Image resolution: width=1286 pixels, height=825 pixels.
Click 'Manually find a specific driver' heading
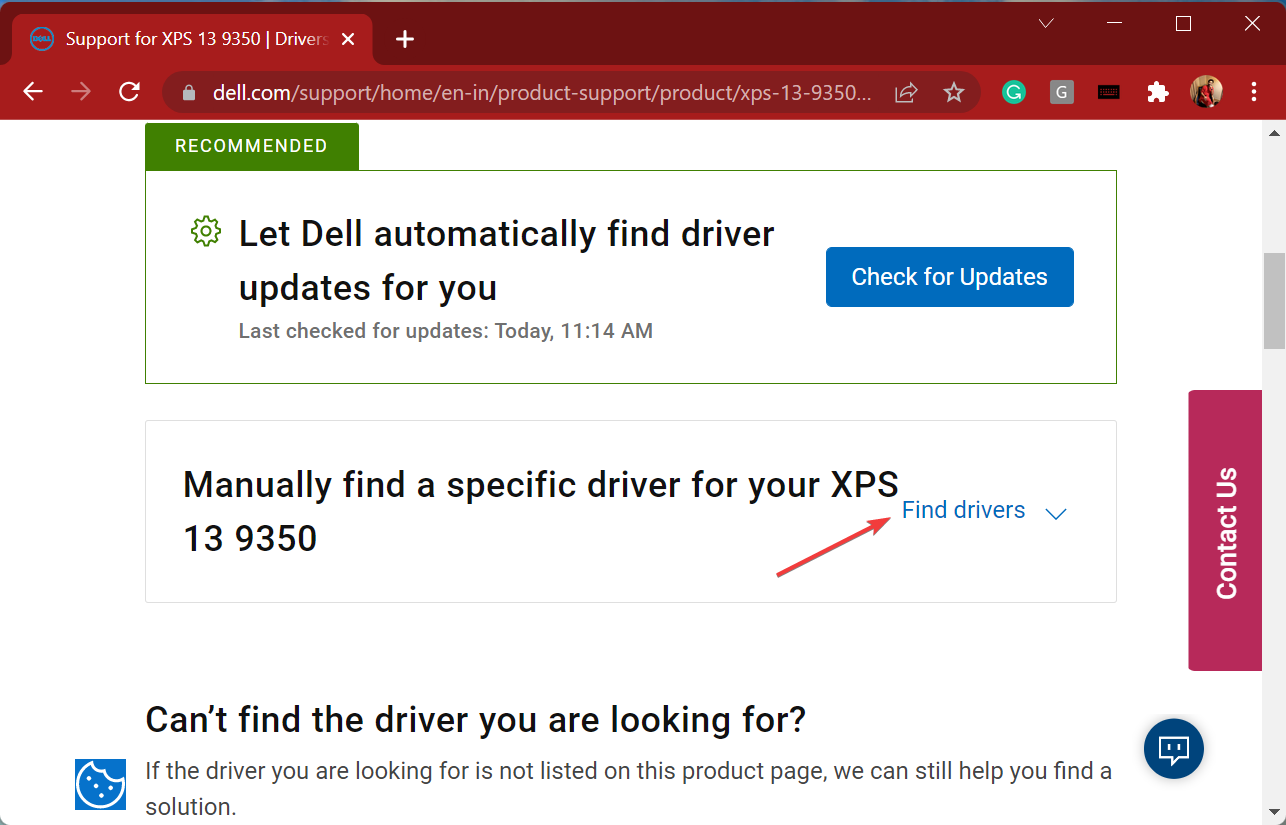pyautogui.click(x=541, y=511)
